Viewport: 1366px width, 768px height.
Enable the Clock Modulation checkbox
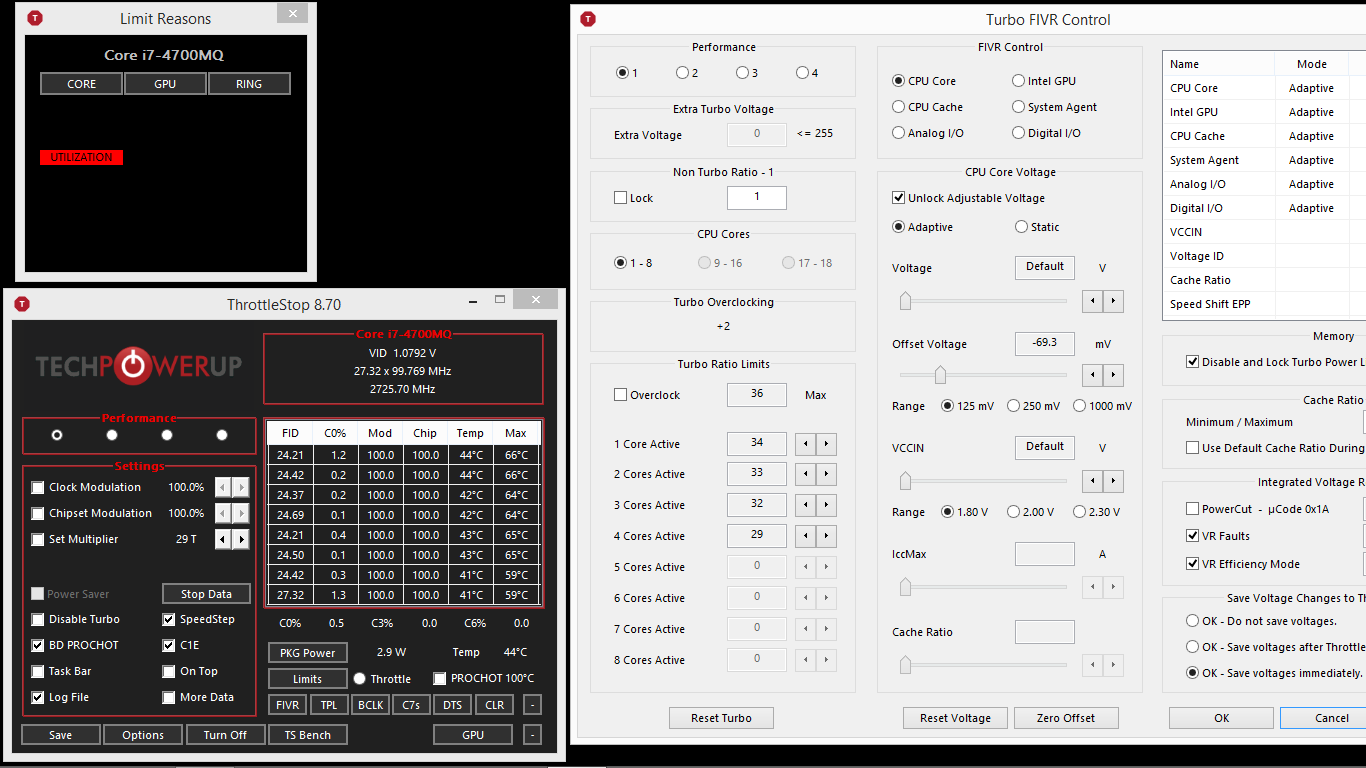pos(38,488)
